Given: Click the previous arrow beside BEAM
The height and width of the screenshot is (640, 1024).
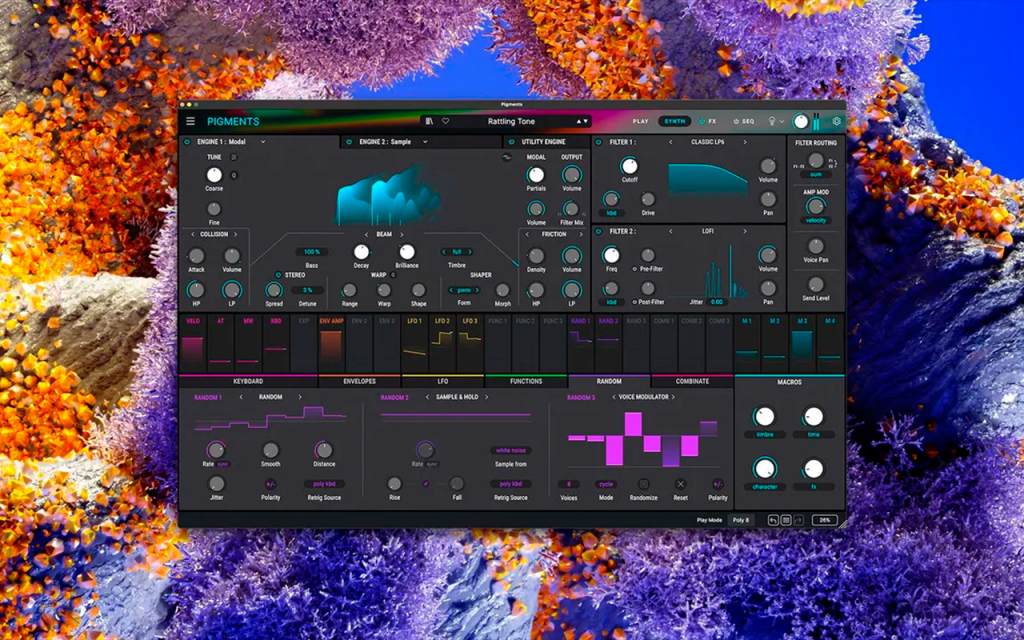Looking at the screenshot, I should coord(366,234).
